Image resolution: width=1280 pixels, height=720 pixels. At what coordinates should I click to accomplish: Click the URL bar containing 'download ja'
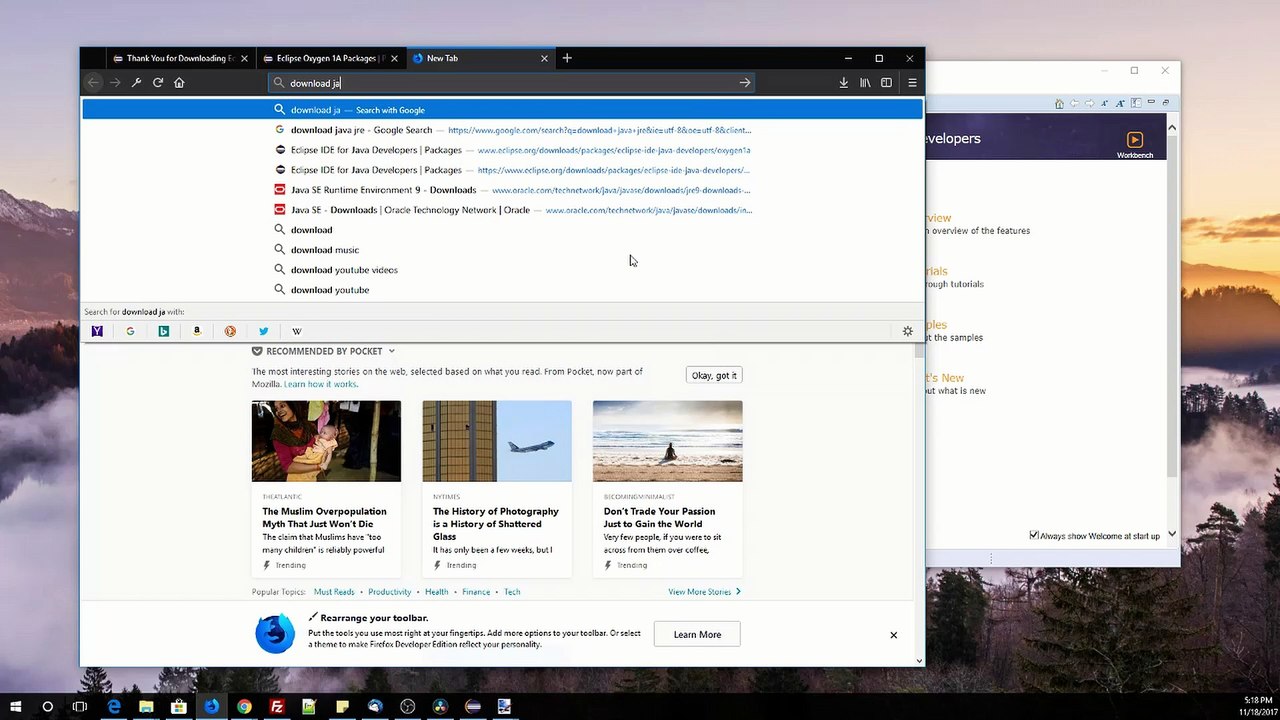[x=511, y=83]
